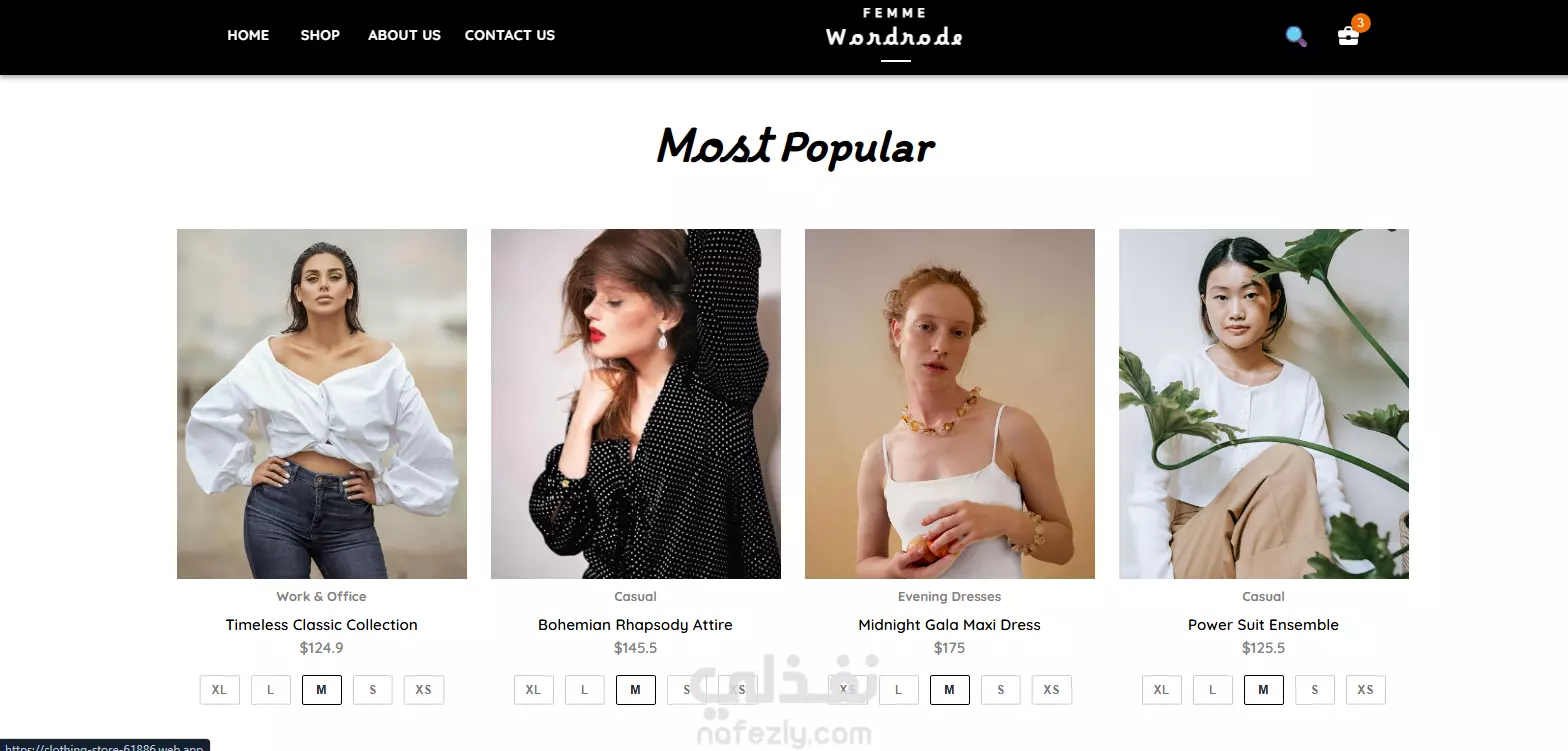
Task: Click the orange cart count badge
Action: pos(1360,22)
